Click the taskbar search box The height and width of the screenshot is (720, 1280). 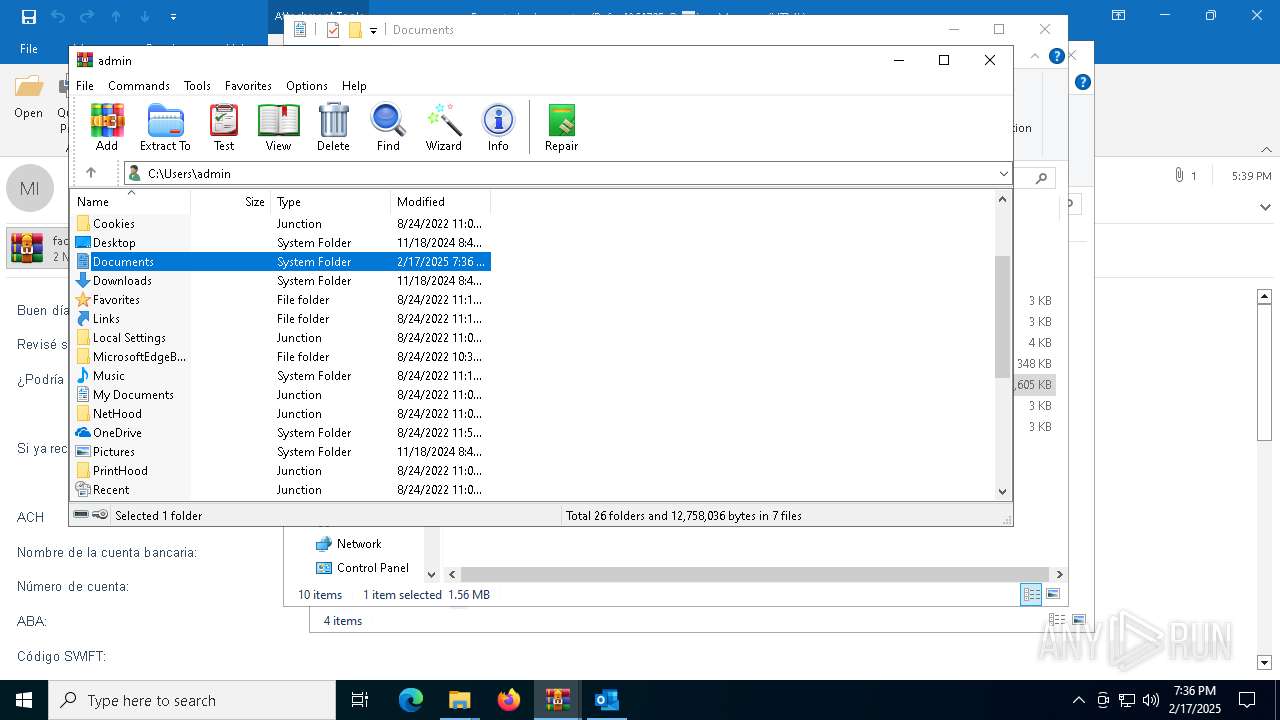pyautogui.click(x=192, y=700)
